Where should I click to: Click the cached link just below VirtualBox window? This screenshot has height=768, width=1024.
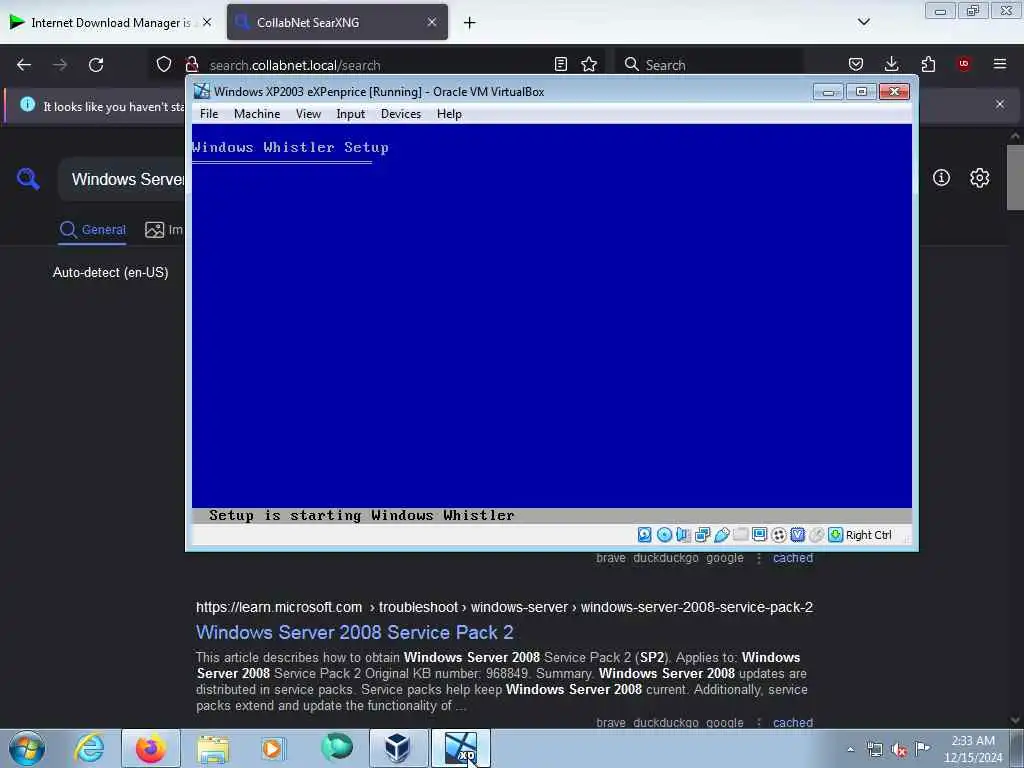[793, 558]
